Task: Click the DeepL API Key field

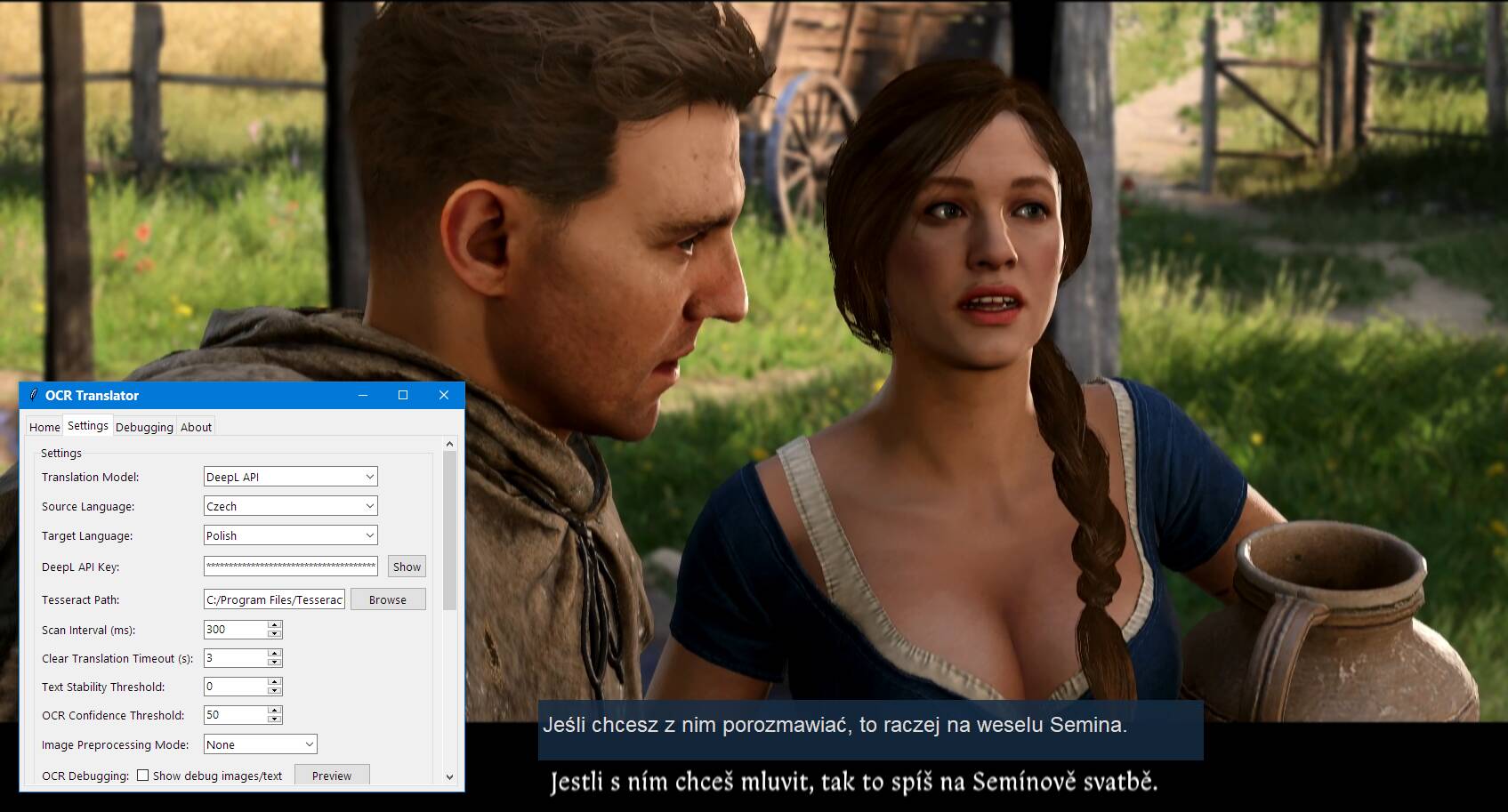Action: [x=291, y=567]
